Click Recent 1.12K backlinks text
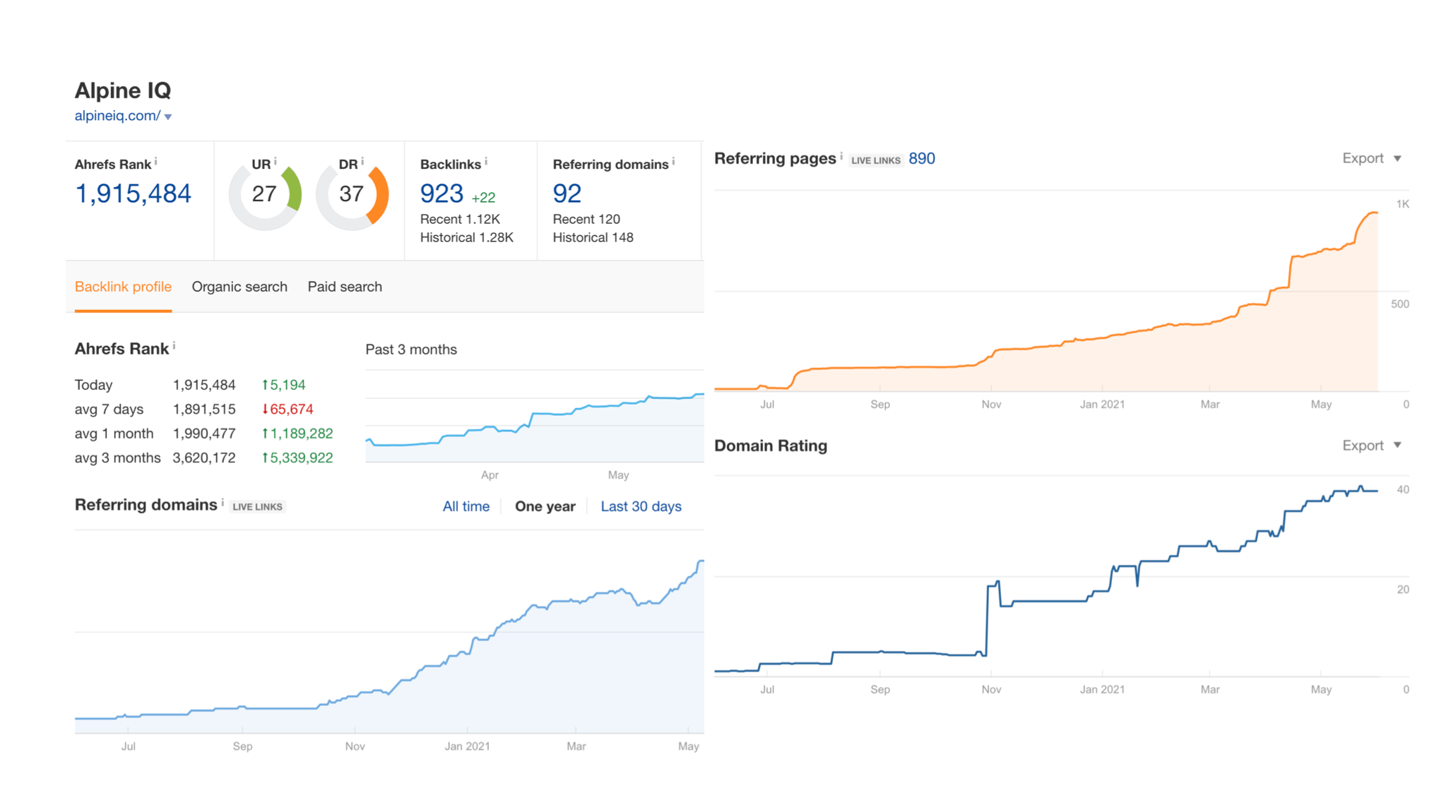1456x812 pixels. click(x=460, y=219)
